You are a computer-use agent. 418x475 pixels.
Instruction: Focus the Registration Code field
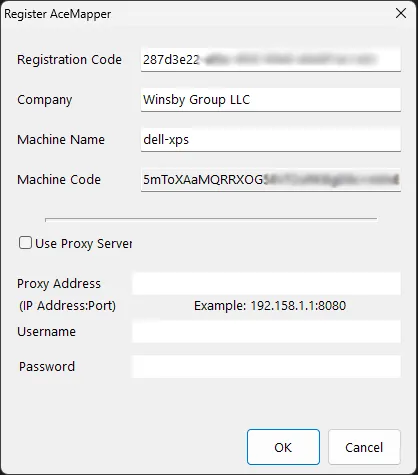(271, 60)
